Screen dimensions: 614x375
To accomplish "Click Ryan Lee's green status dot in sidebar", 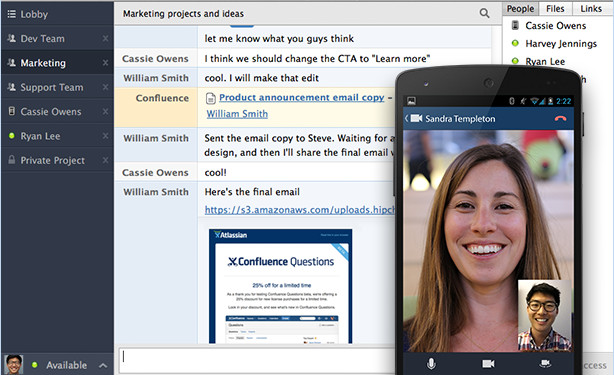I will pyautogui.click(x=12, y=136).
